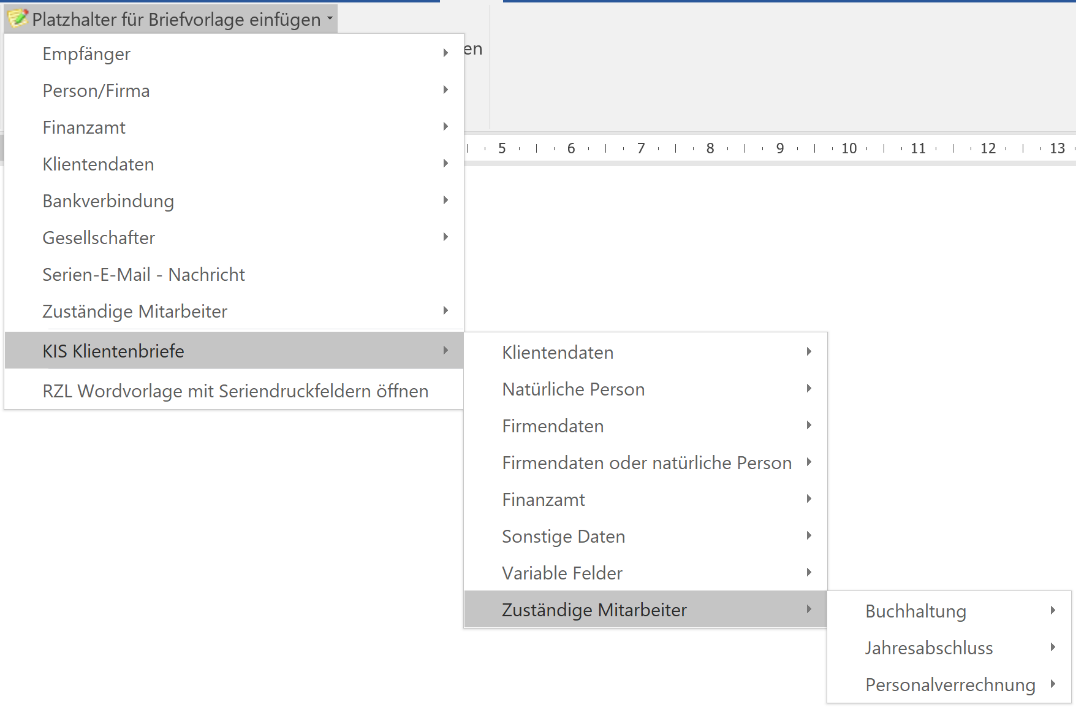Click RZL Wordvorlage mit Seriendruckfeldern öffnen

pos(235,391)
